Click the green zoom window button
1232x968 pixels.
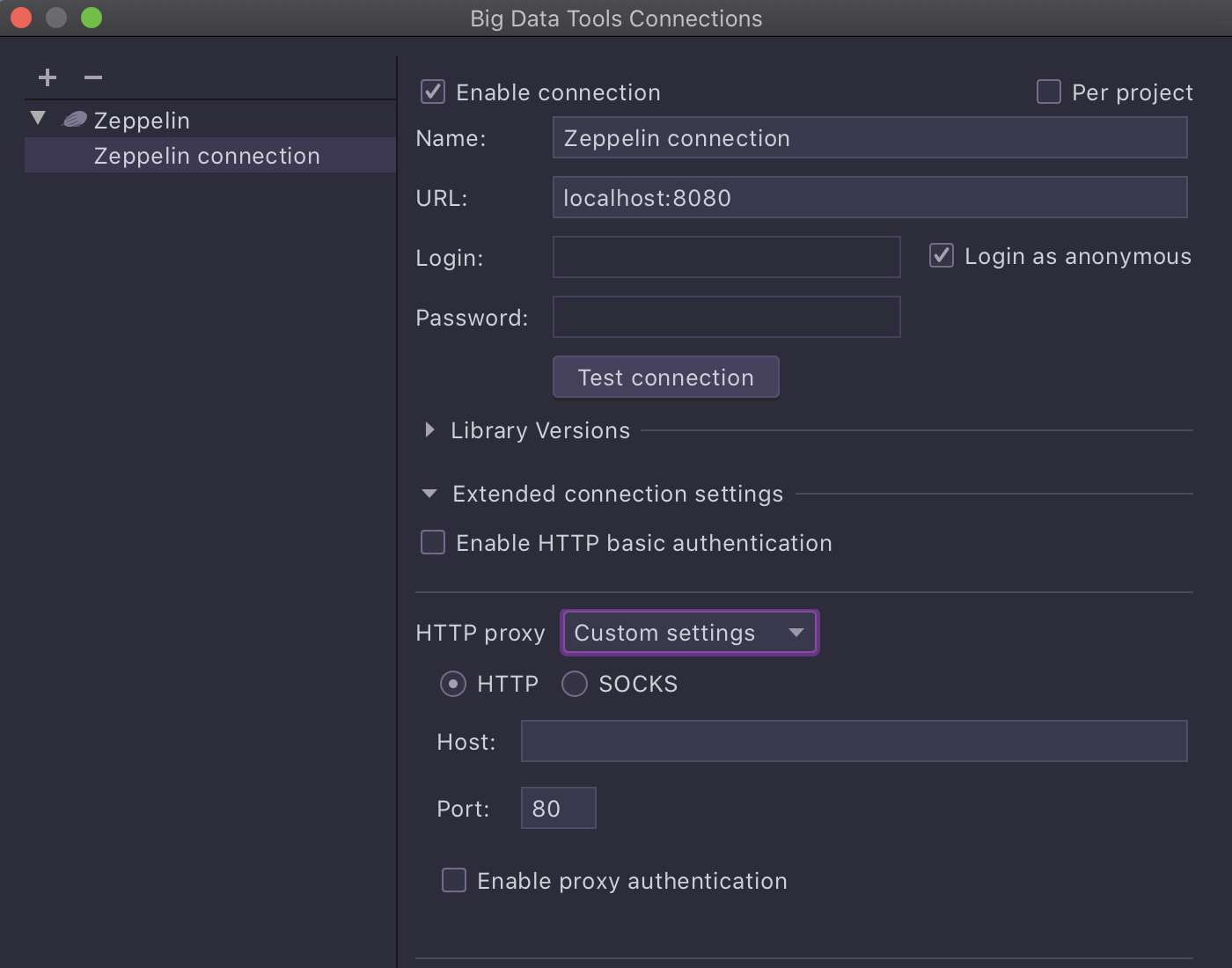point(92,18)
